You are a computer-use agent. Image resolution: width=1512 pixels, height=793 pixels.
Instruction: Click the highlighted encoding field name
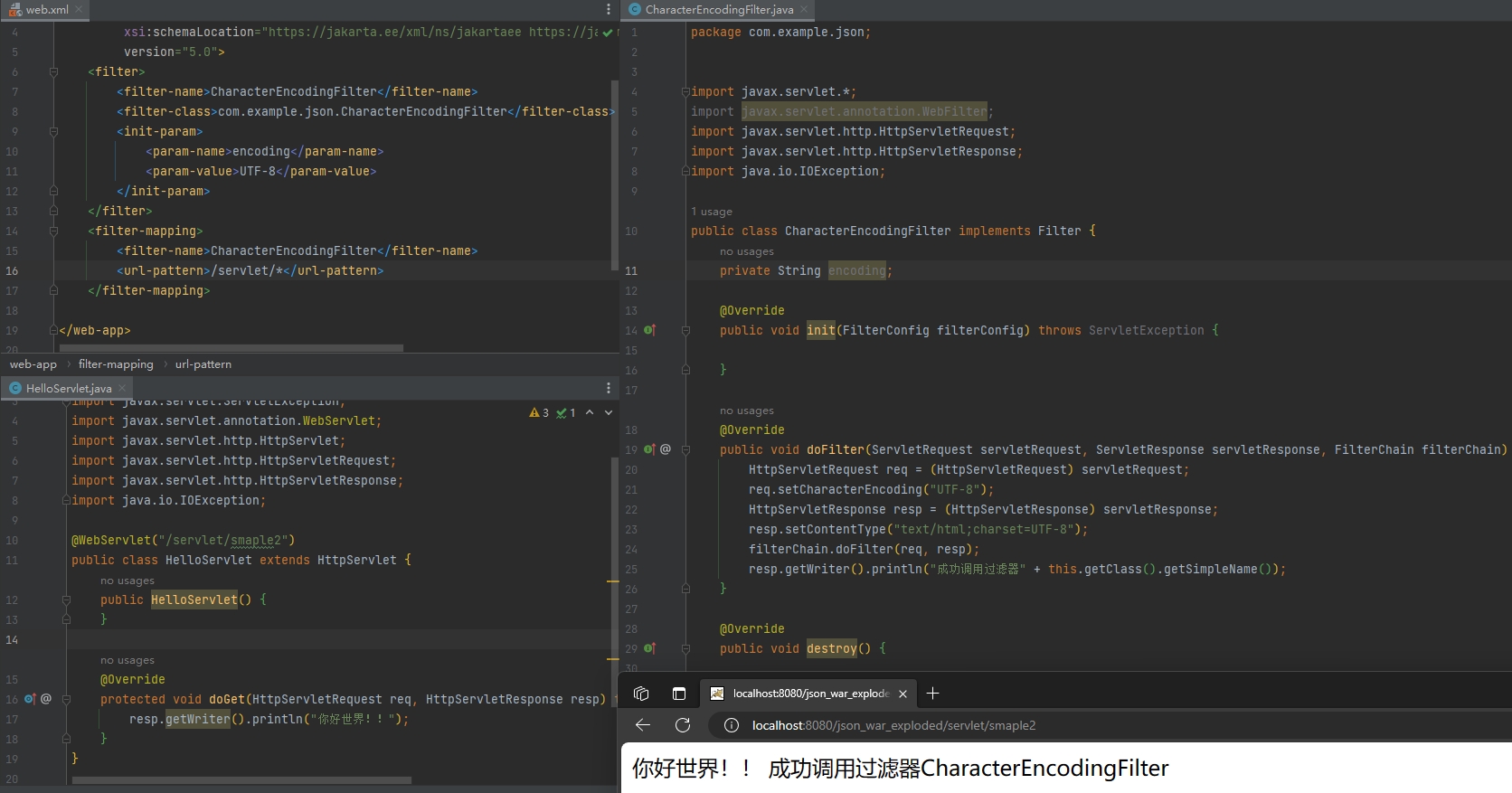tap(856, 270)
